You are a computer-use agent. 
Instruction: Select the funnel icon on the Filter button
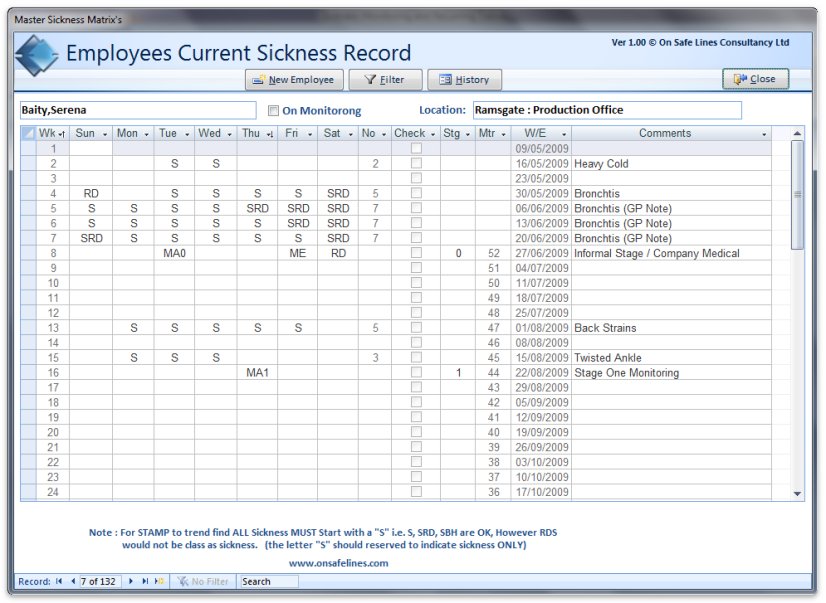pyautogui.click(x=369, y=80)
